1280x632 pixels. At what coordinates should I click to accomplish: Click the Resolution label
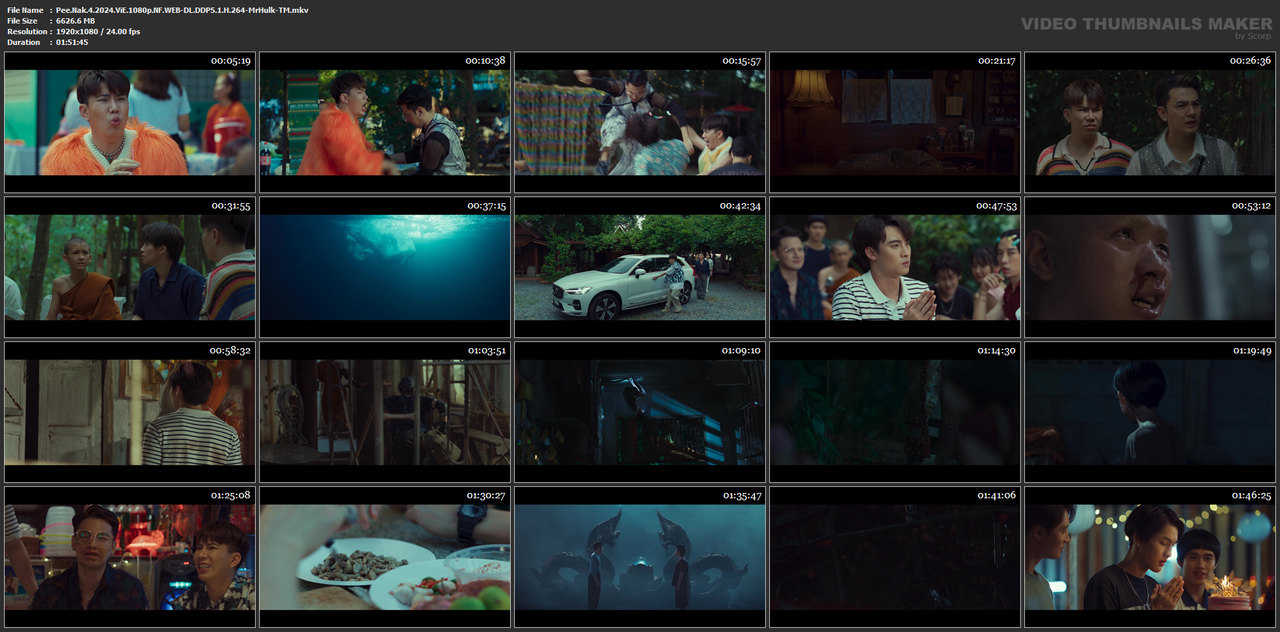[25, 32]
